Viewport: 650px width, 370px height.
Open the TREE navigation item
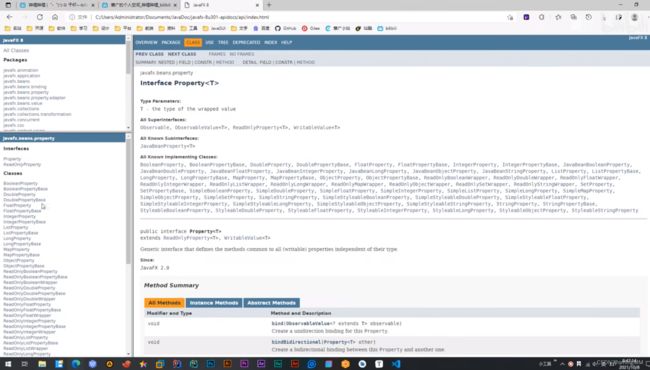click(223, 42)
